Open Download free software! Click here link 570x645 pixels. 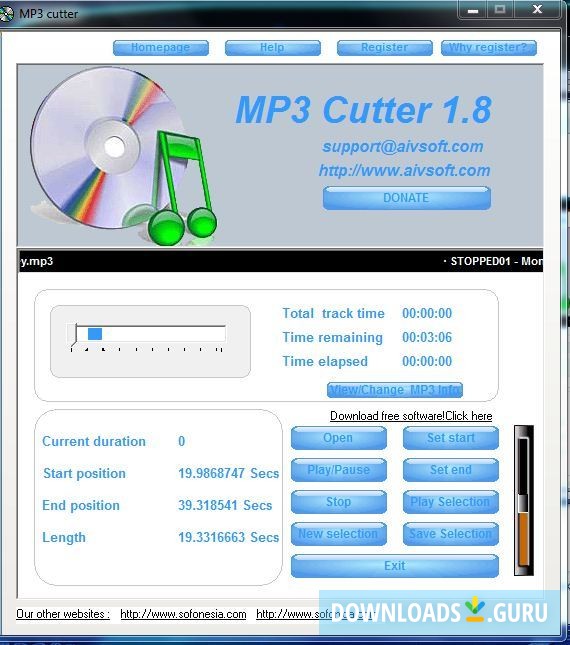coord(411,416)
